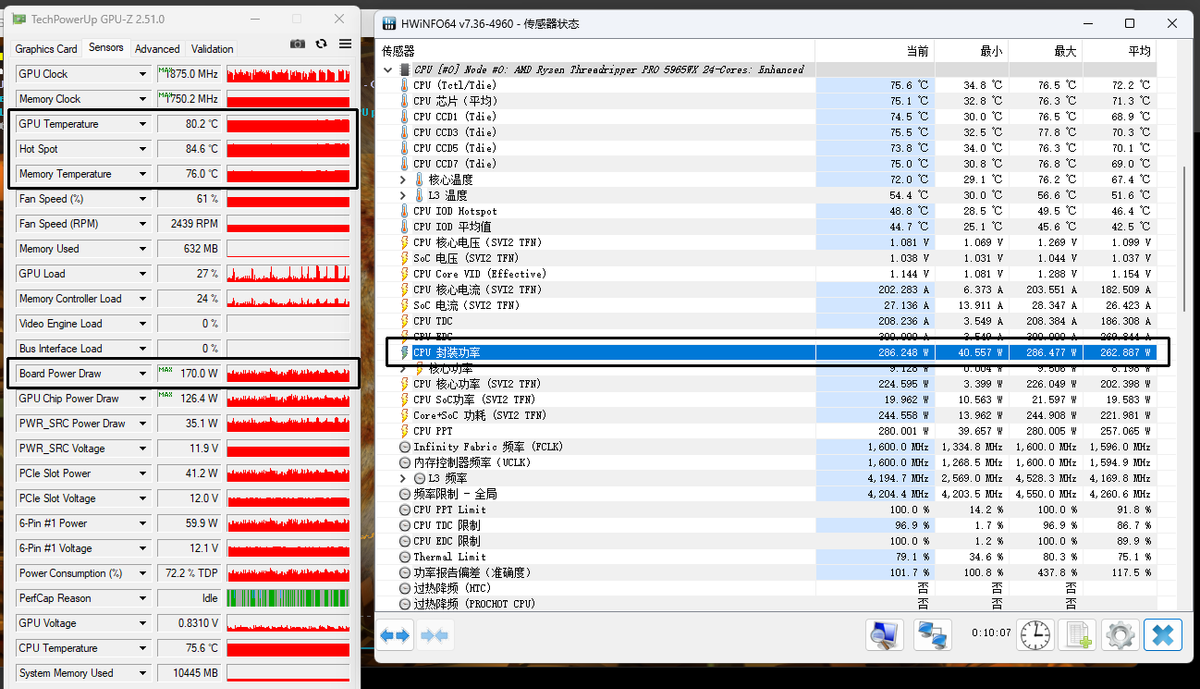Click circle icon beside Thermal Limit row

[x=404, y=557]
